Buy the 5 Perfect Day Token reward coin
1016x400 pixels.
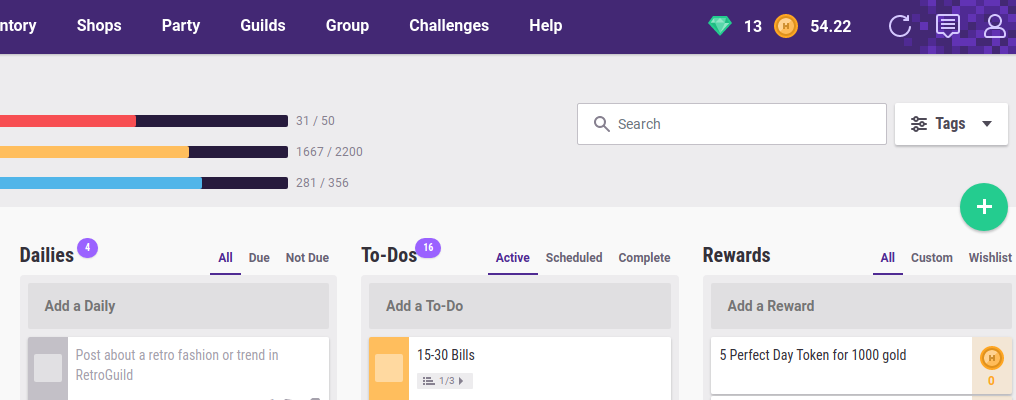click(x=991, y=359)
